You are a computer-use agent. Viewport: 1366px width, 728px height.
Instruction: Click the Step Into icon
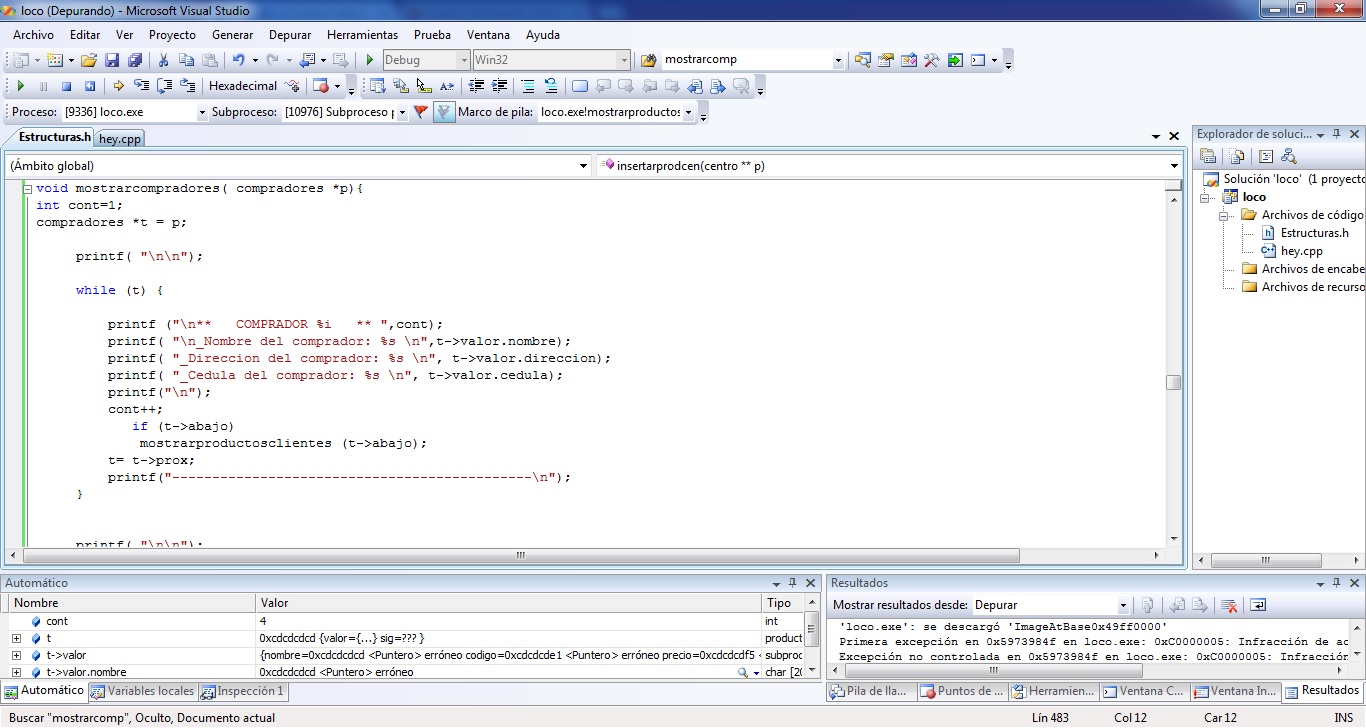coord(142,87)
